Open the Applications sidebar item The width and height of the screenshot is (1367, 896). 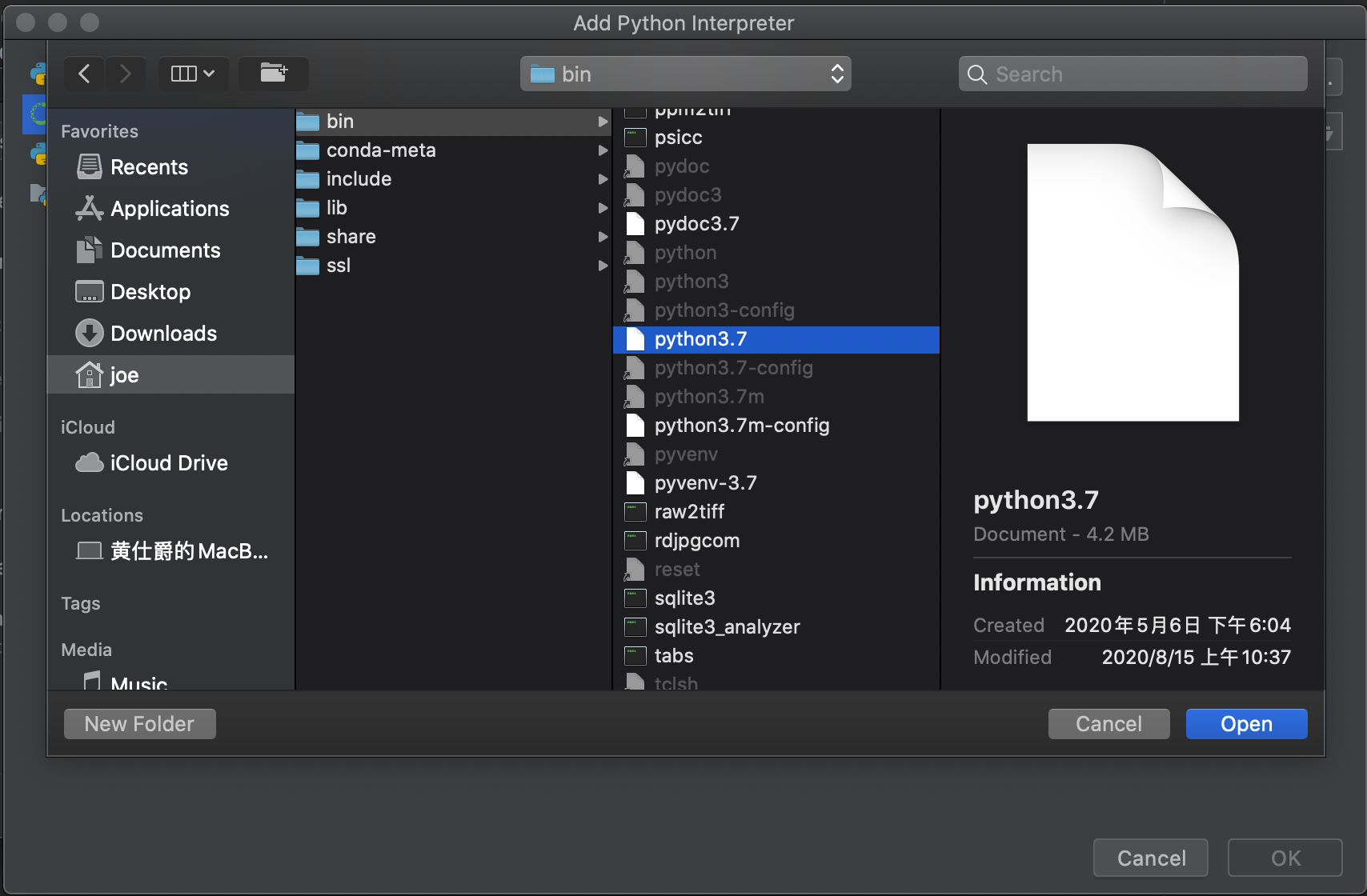(x=169, y=208)
